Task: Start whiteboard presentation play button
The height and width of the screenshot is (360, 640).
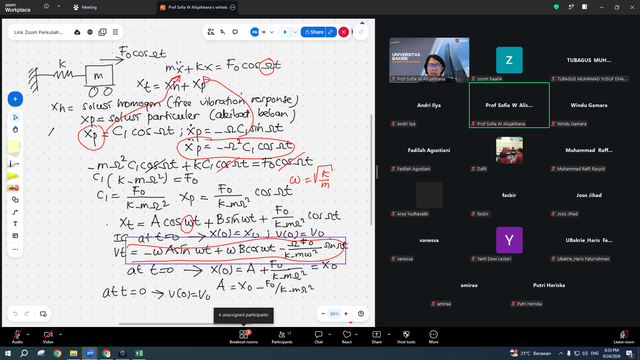Action: 285,32
